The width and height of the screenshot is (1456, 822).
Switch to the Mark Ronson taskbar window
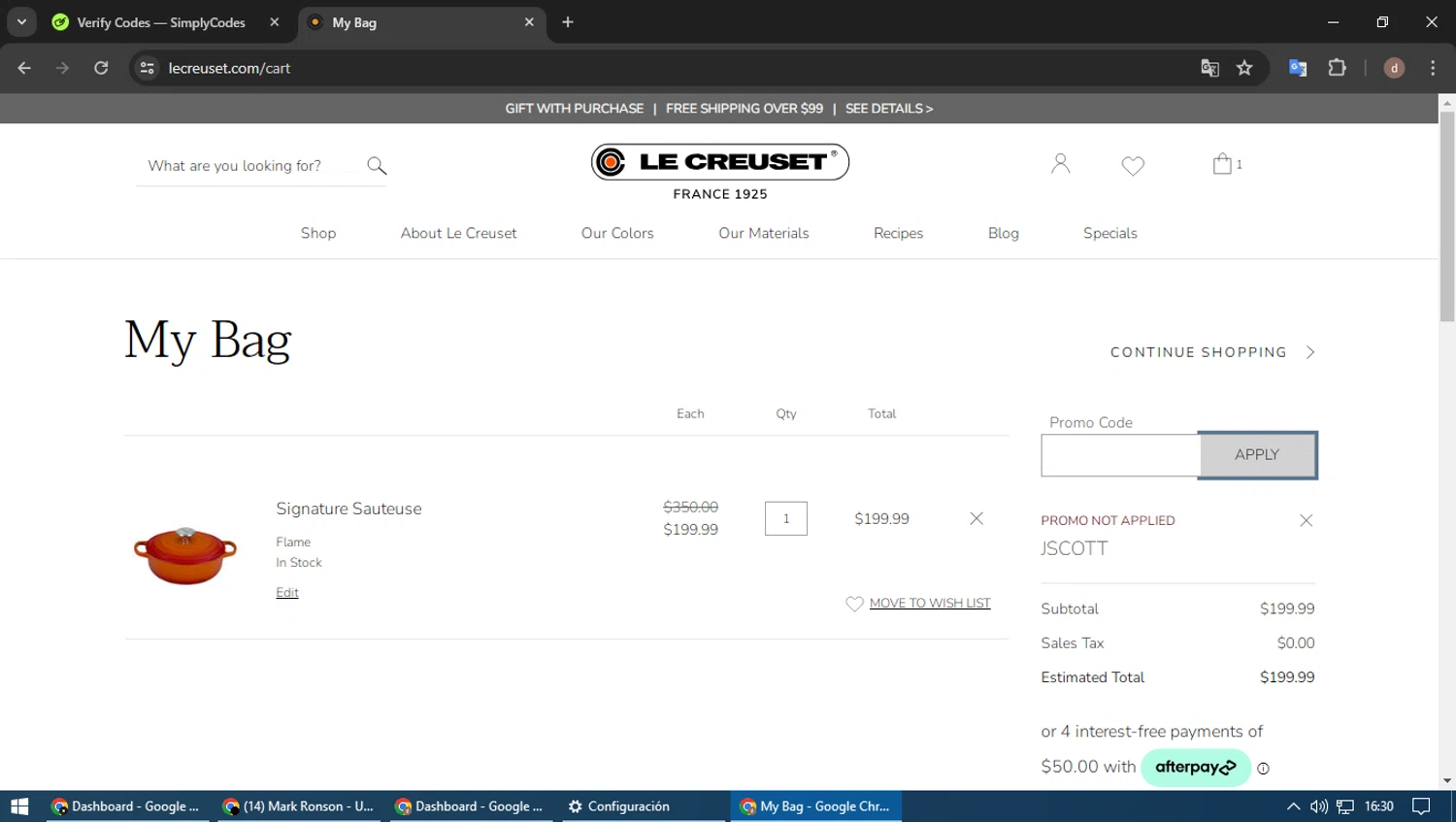[x=299, y=806]
